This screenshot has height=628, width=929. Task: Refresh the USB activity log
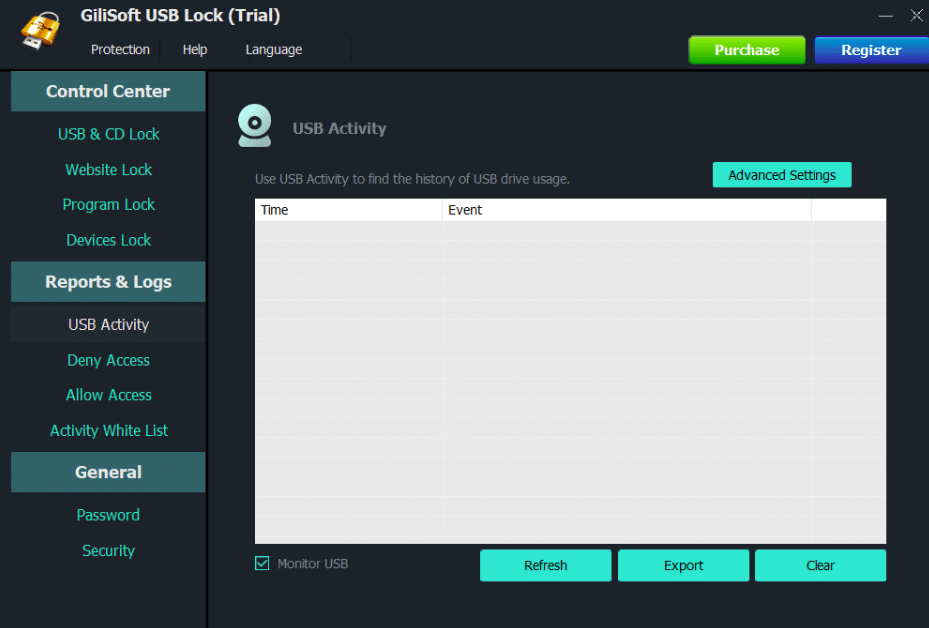point(546,565)
